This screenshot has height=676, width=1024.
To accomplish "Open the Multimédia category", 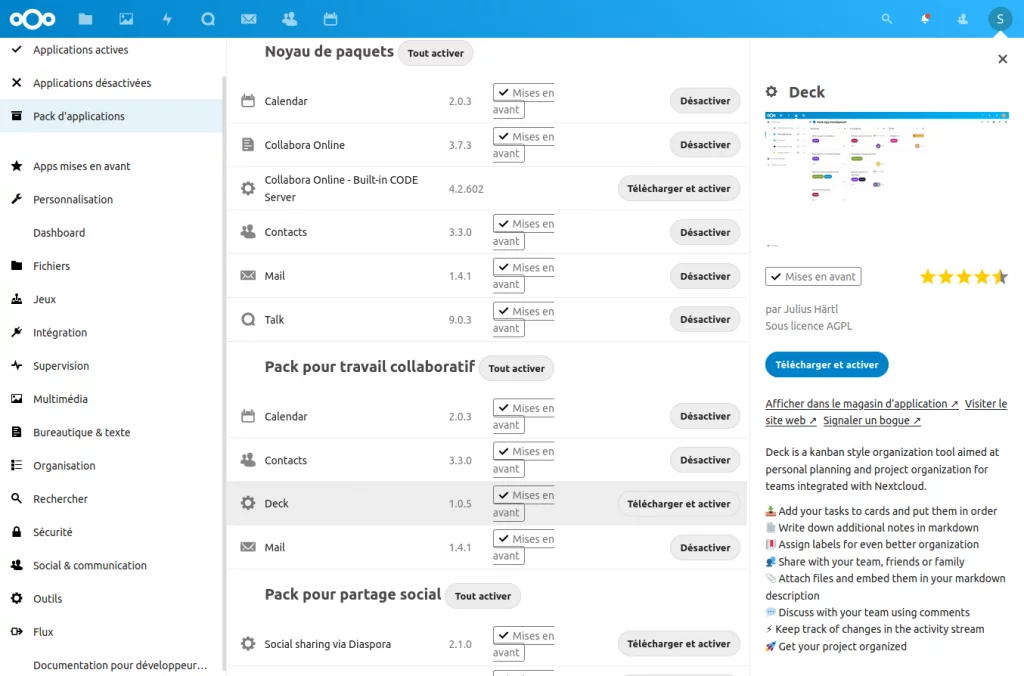I will point(111,399).
